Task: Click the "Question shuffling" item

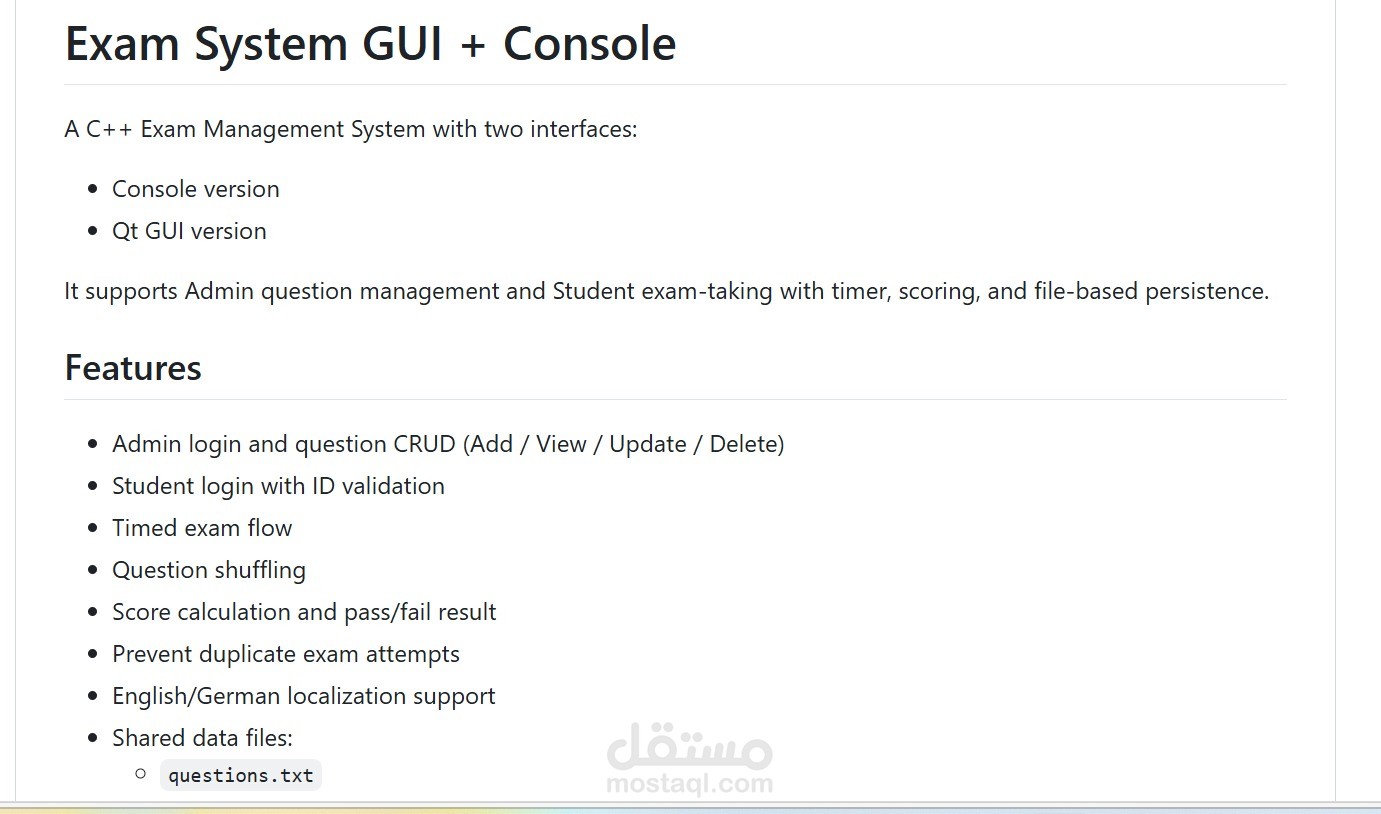Action: coord(209,570)
